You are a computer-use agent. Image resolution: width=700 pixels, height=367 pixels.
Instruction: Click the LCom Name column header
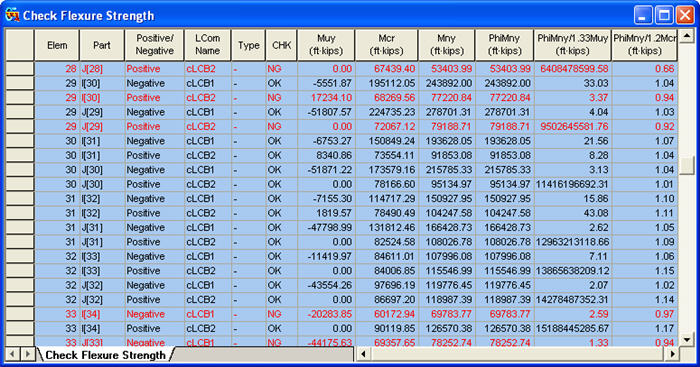click(x=208, y=45)
